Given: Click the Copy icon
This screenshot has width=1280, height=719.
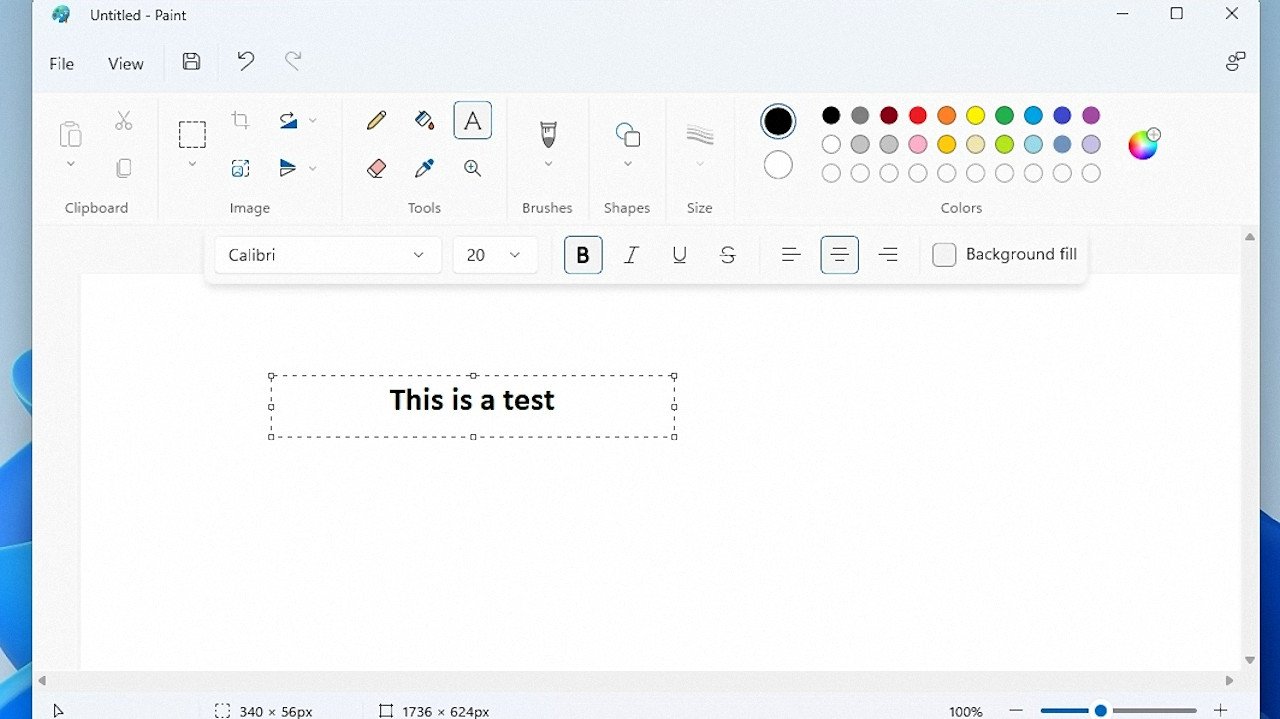Looking at the screenshot, I should click(123, 168).
